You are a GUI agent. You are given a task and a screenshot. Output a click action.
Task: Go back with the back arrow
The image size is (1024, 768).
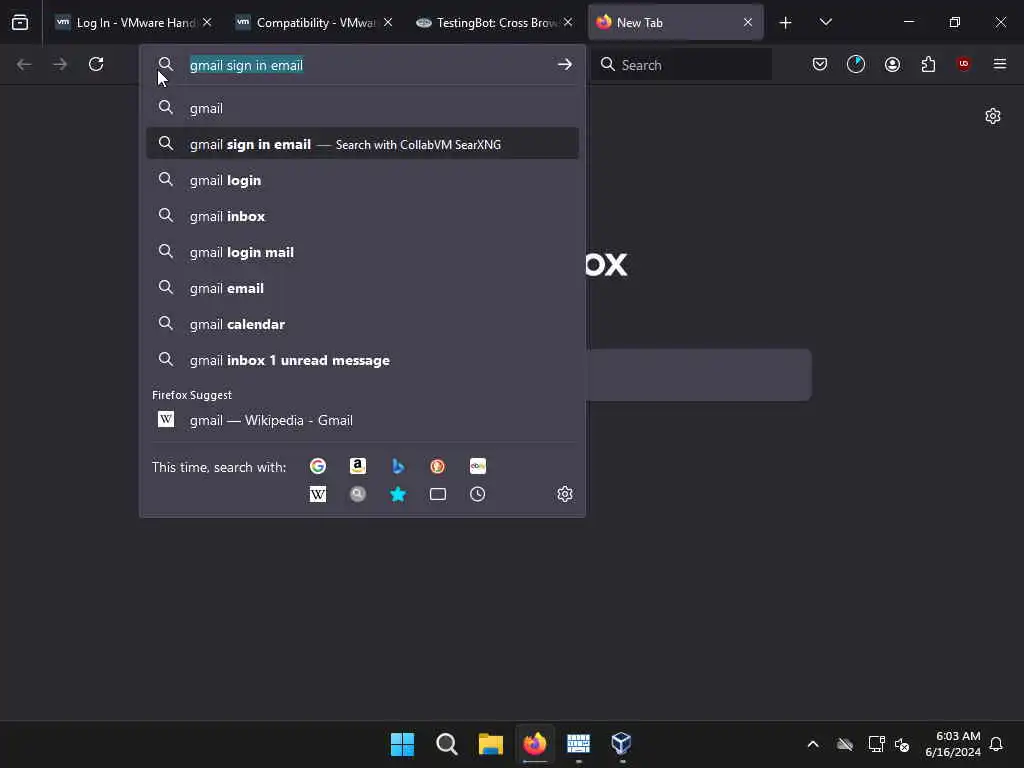pos(24,64)
